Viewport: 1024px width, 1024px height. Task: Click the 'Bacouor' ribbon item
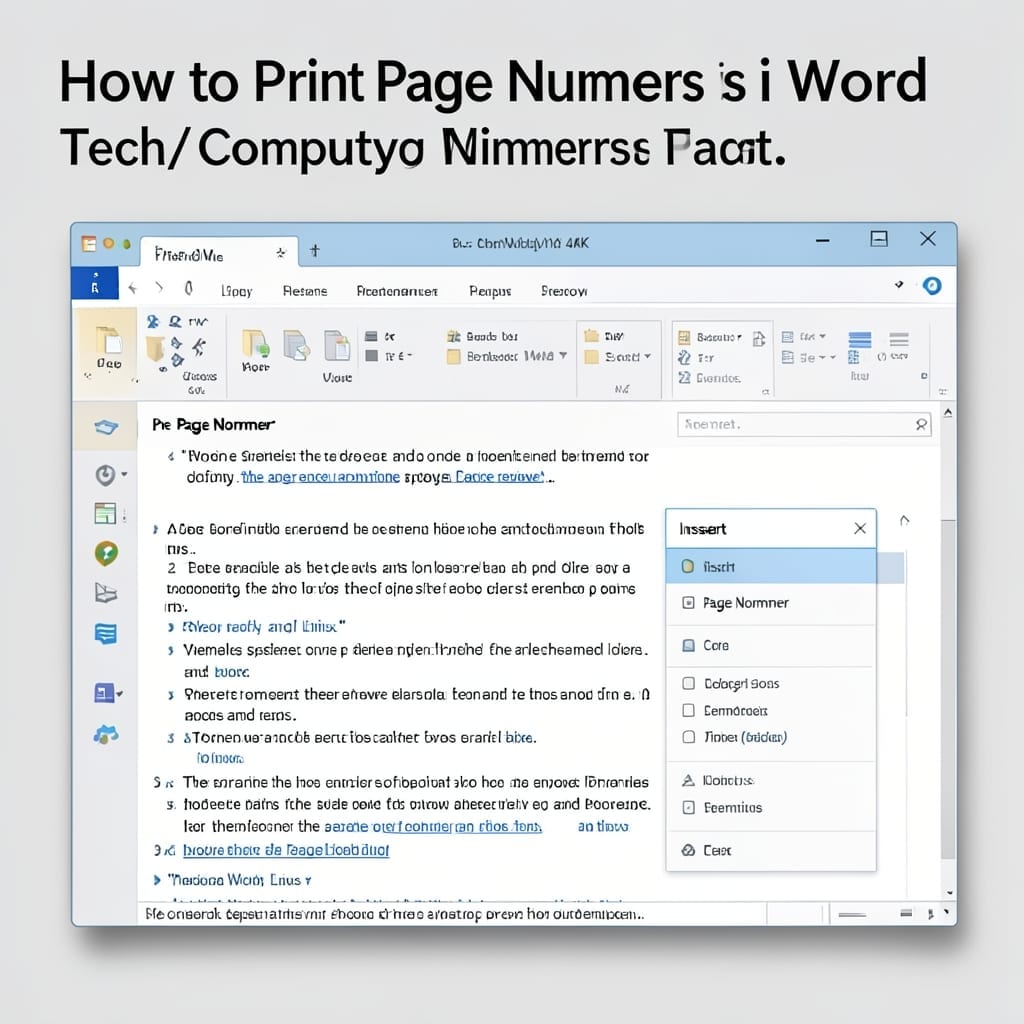pyautogui.click(x=710, y=337)
